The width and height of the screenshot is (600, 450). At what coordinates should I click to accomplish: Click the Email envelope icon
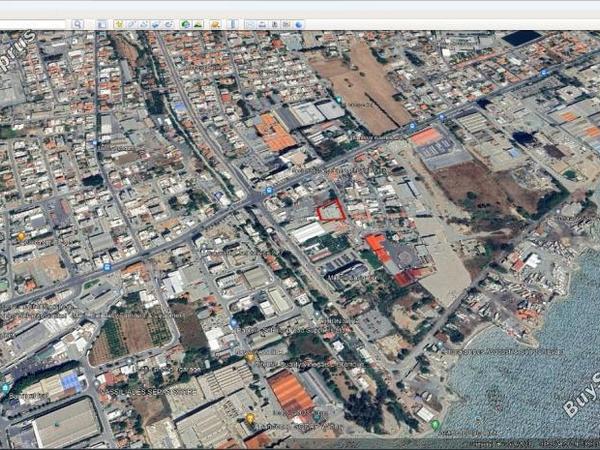tap(250, 24)
